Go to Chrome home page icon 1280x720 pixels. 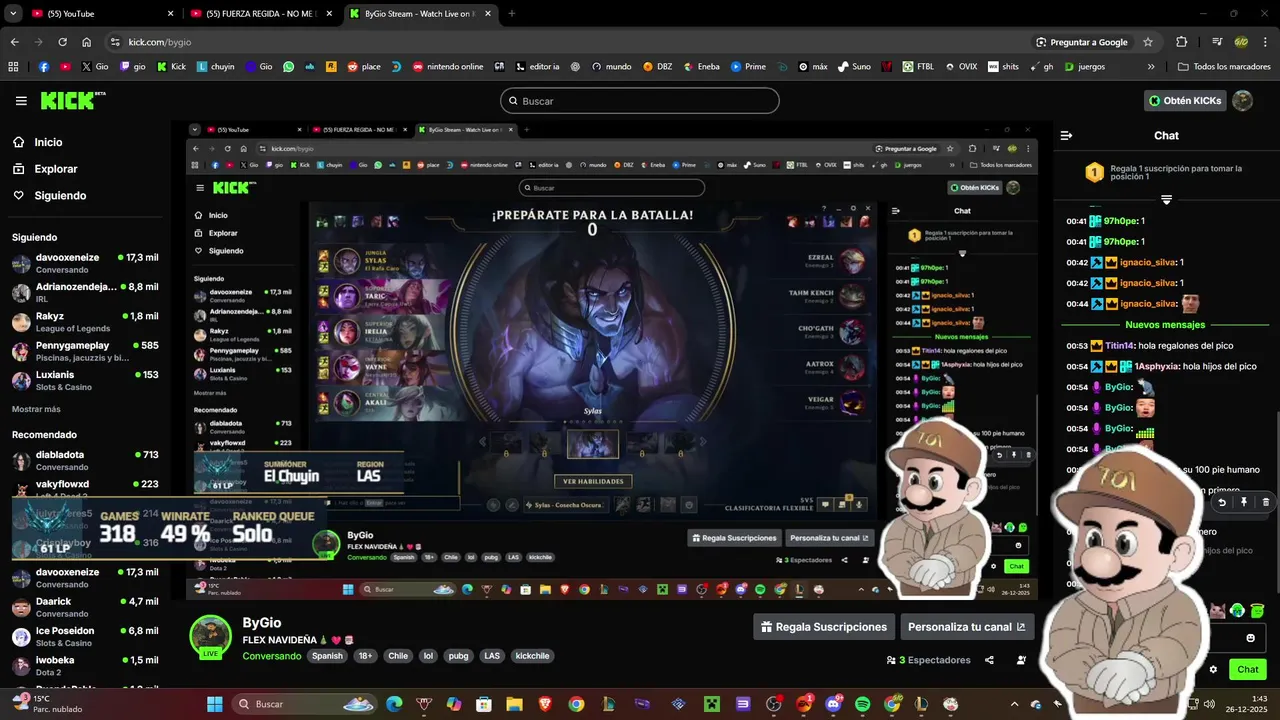coord(87,42)
